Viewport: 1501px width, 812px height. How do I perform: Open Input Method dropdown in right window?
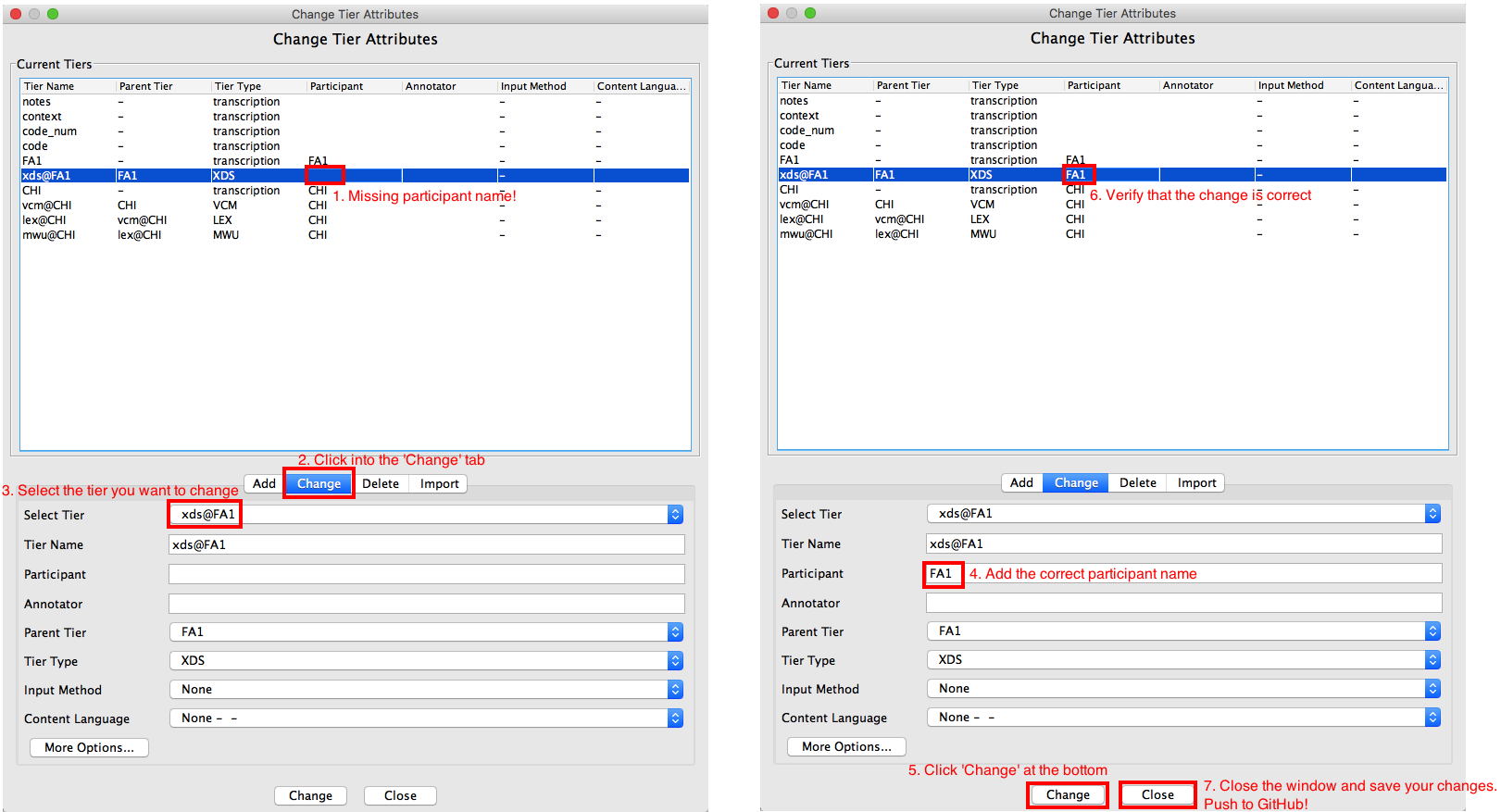tap(1183, 689)
